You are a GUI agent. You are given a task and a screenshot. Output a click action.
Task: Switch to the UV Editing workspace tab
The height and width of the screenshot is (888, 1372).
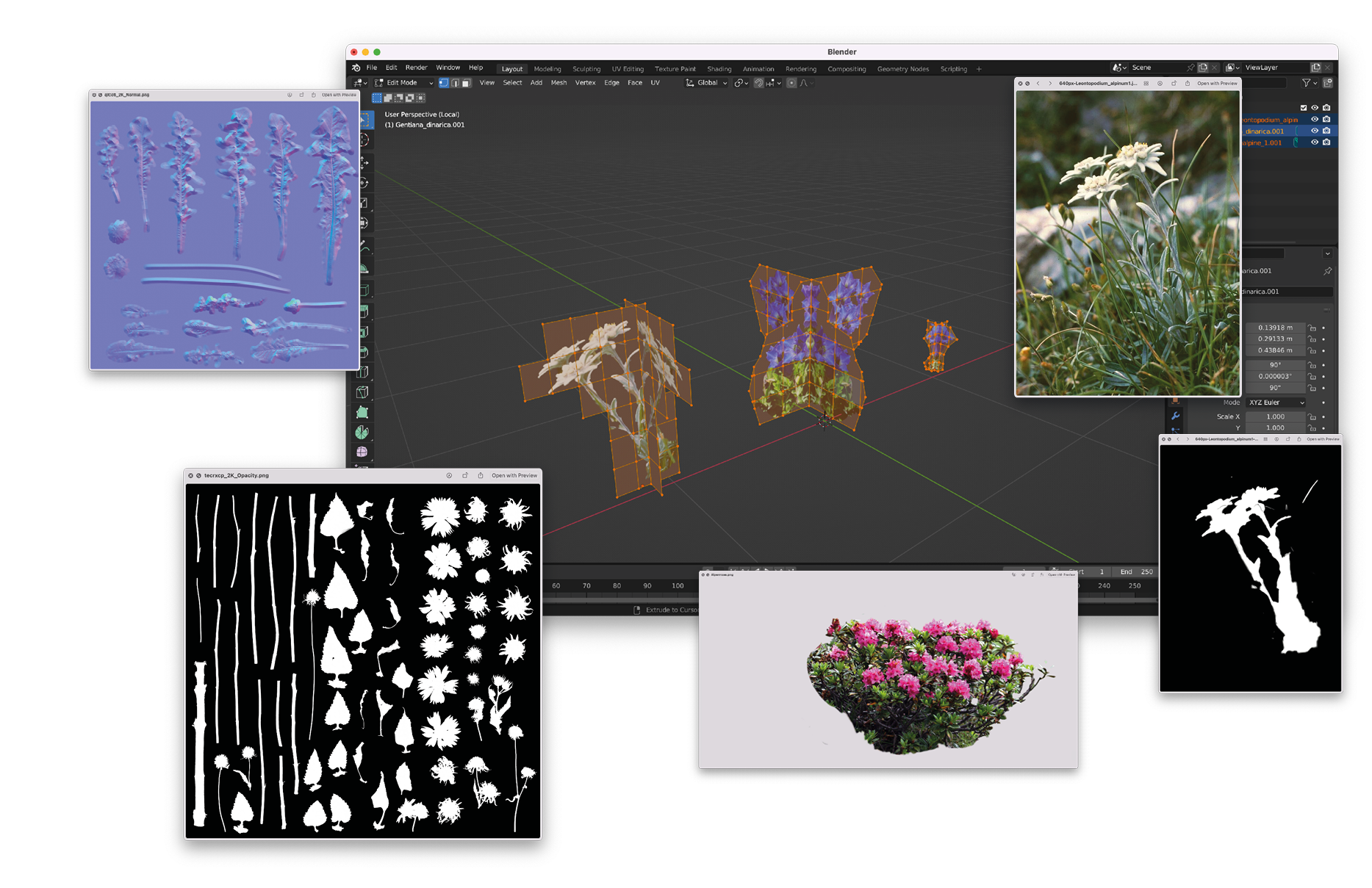pyautogui.click(x=628, y=69)
